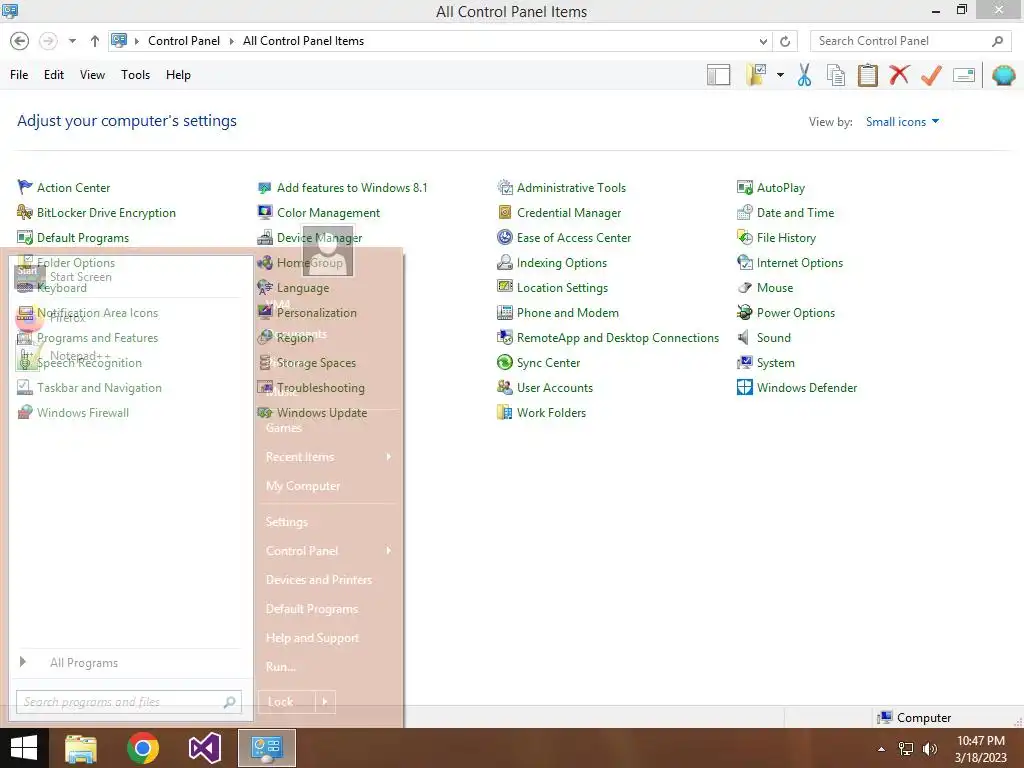Image resolution: width=1024 pixels, height=768 pixels.
Task: Open the recent locations dropdown arrow
Action: pyautogui.click(x=72, y=40)
